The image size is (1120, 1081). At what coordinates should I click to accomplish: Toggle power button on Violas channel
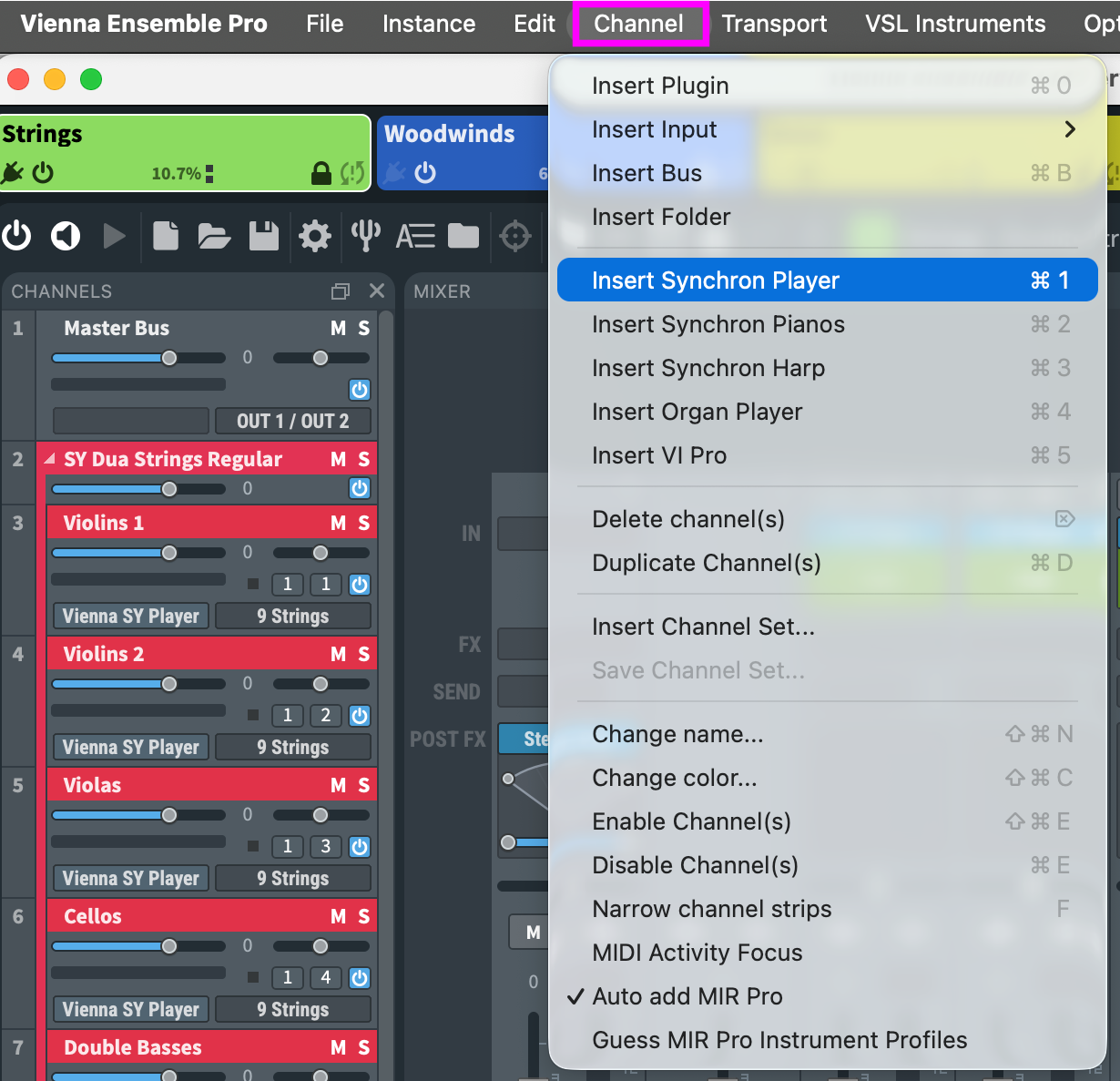[360, 847]
